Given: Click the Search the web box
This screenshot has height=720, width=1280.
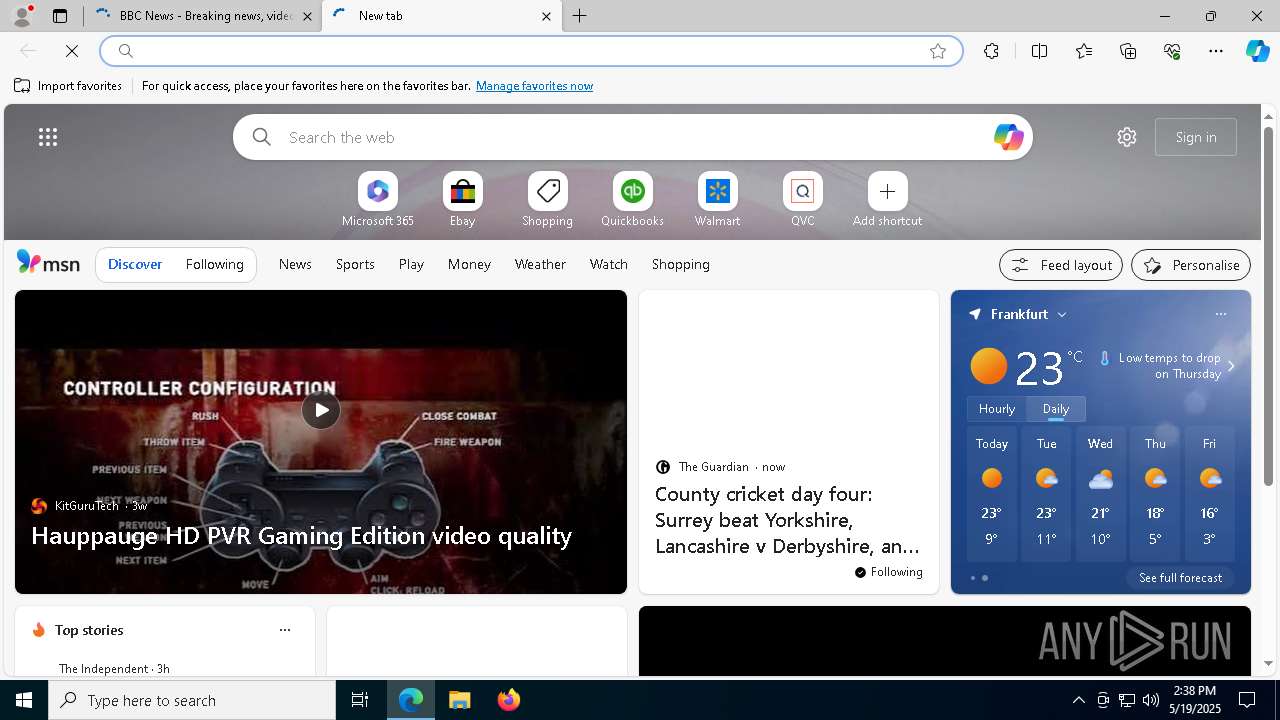Looking at the screenshot, I should (633, 137).
